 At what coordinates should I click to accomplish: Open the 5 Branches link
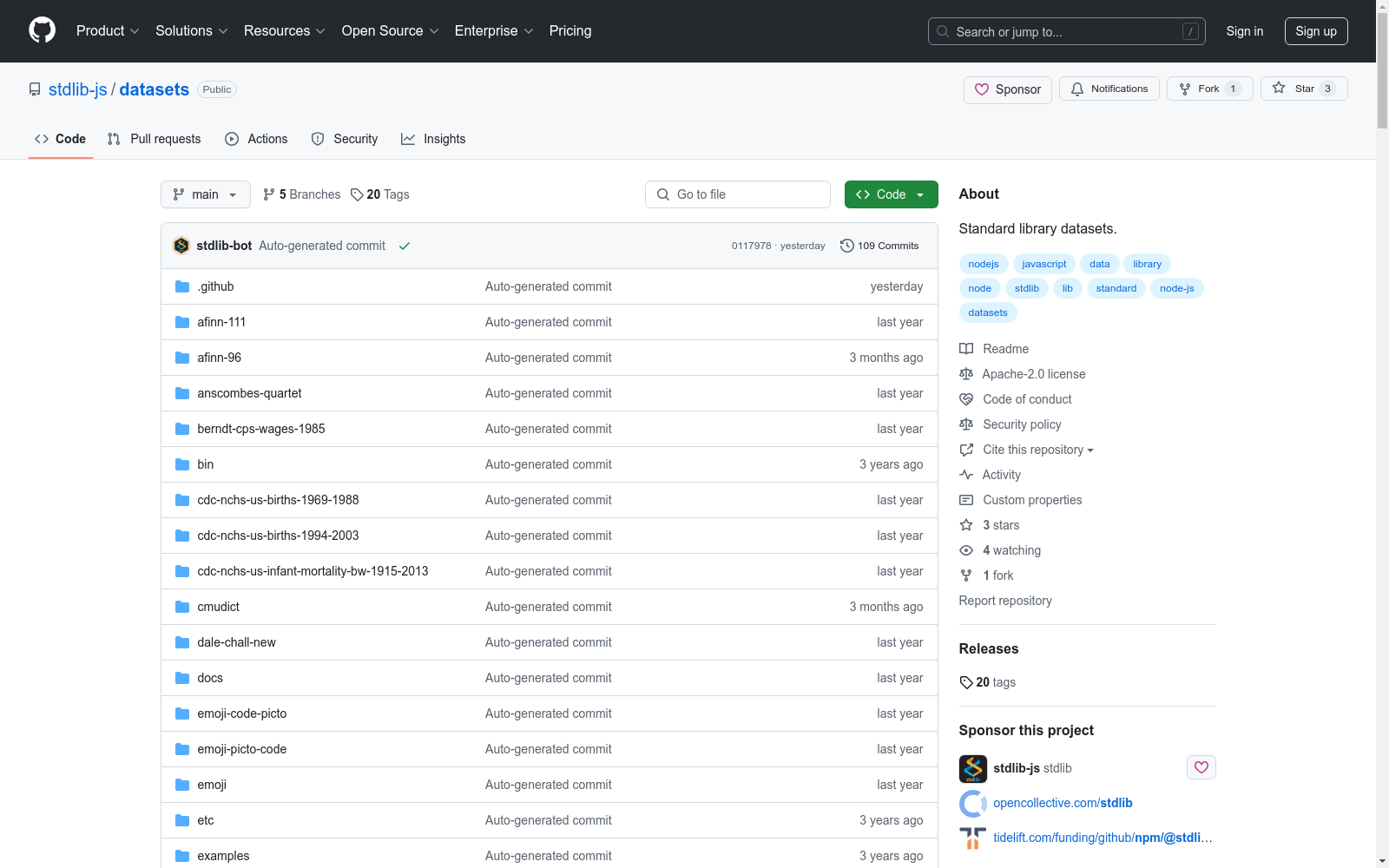tap(302, 194)
